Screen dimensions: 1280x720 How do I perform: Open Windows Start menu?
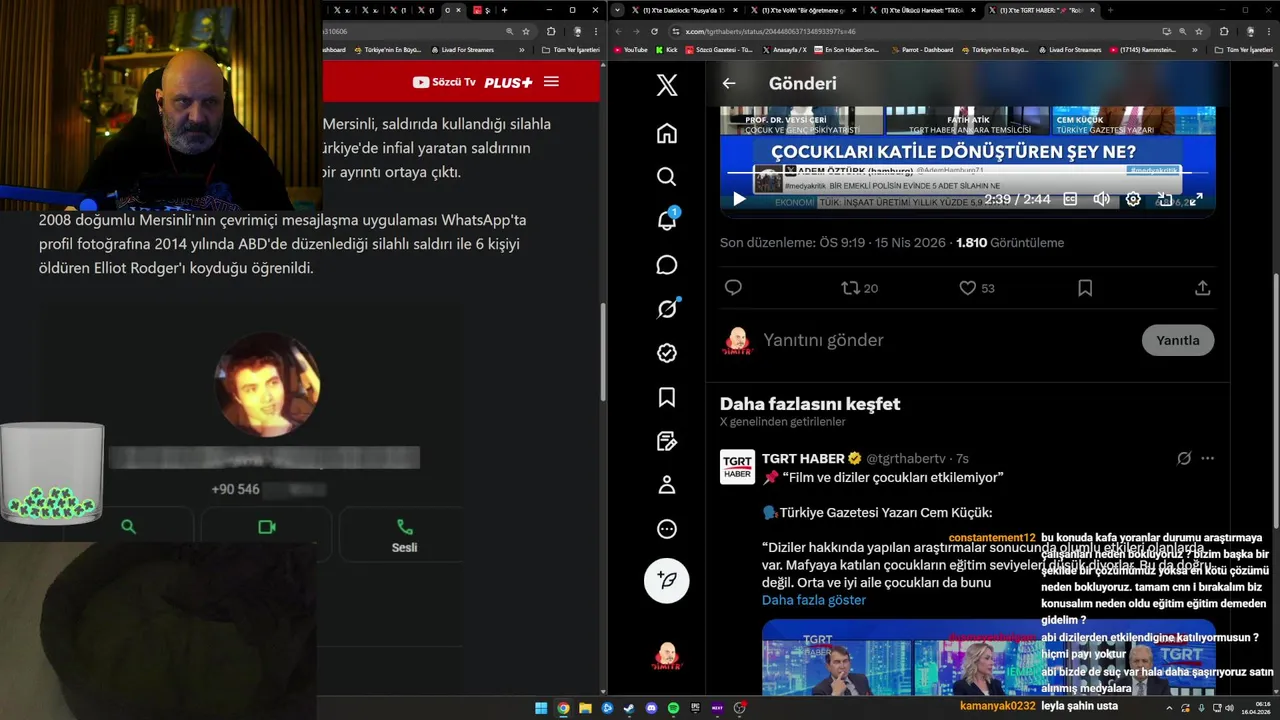541,708
